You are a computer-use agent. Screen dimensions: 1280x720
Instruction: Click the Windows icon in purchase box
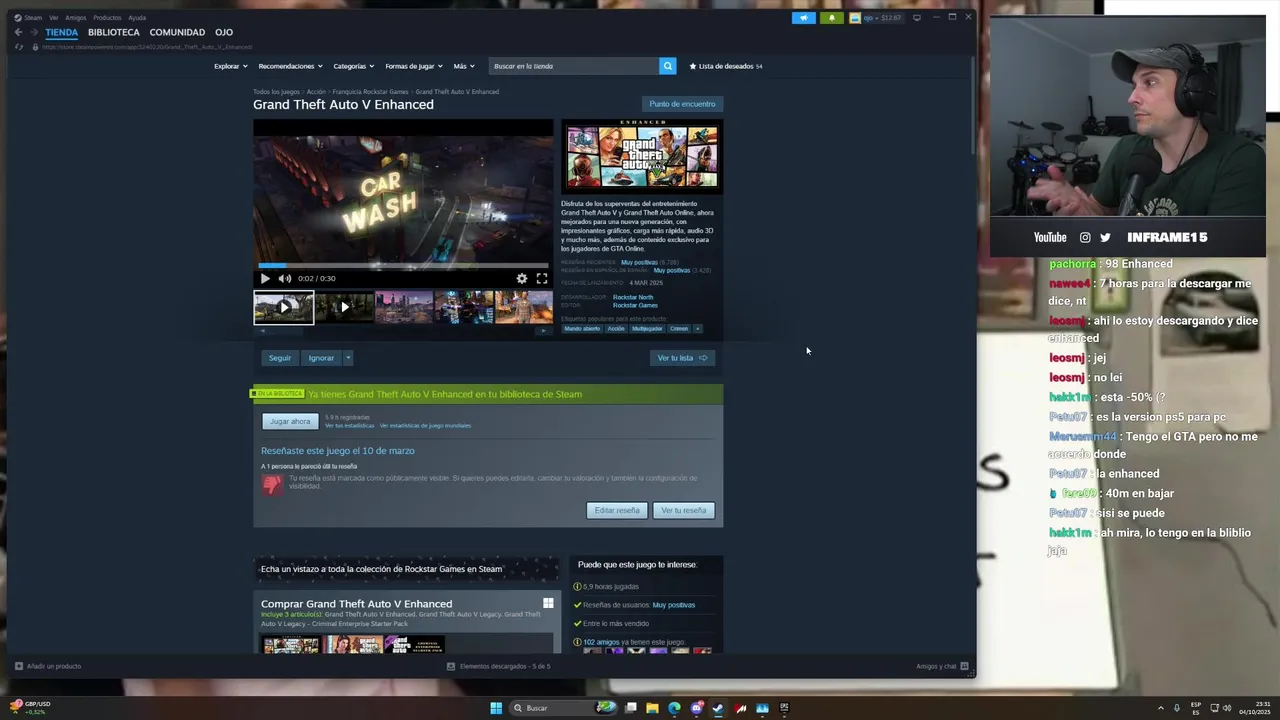tap(548, 603)
